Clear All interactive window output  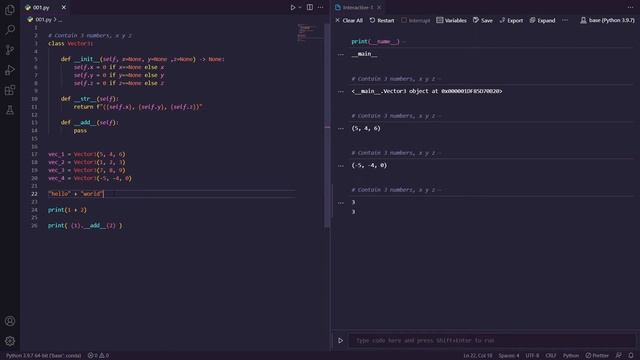click(x=349, y=20)
